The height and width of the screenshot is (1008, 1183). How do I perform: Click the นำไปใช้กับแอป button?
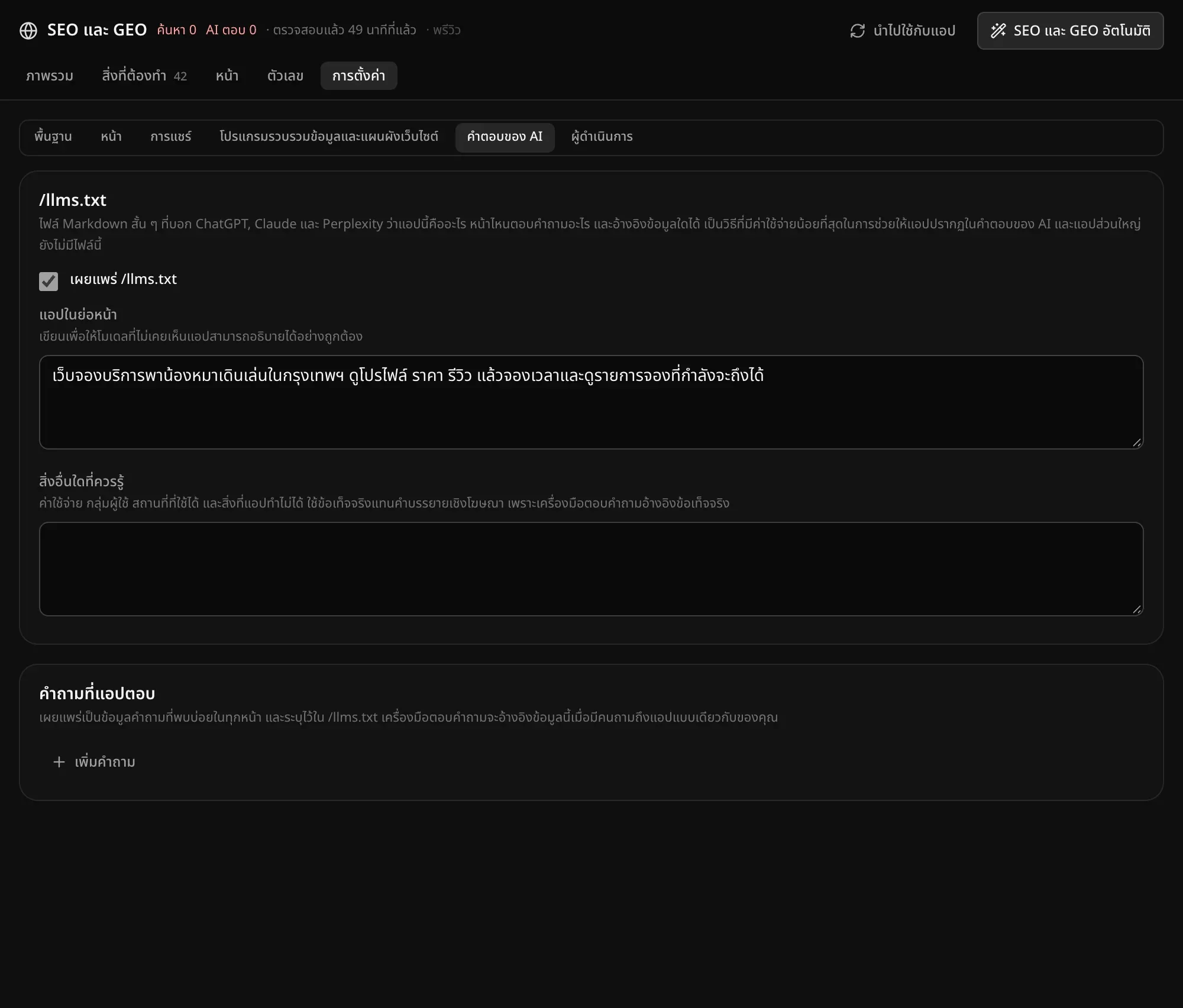tap(903, 31)
